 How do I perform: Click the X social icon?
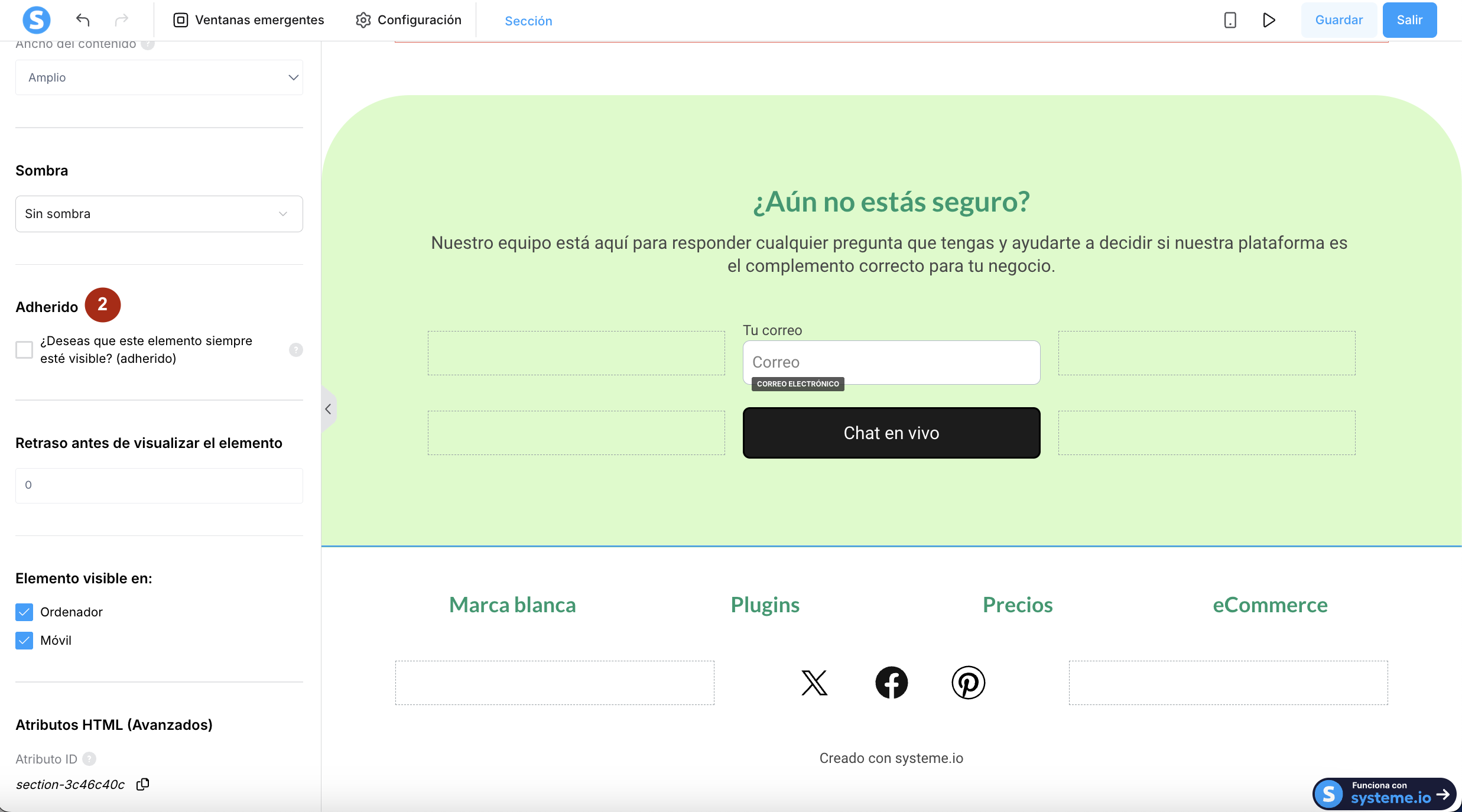(814, 683)
